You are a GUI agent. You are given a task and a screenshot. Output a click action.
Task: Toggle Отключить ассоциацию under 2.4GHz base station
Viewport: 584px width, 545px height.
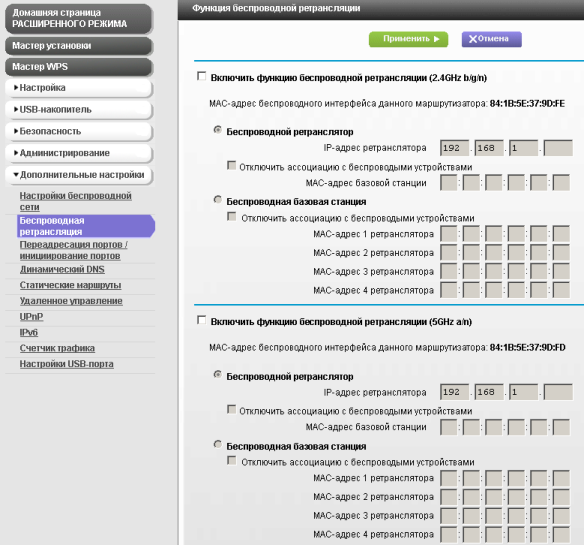click(232, 216)
